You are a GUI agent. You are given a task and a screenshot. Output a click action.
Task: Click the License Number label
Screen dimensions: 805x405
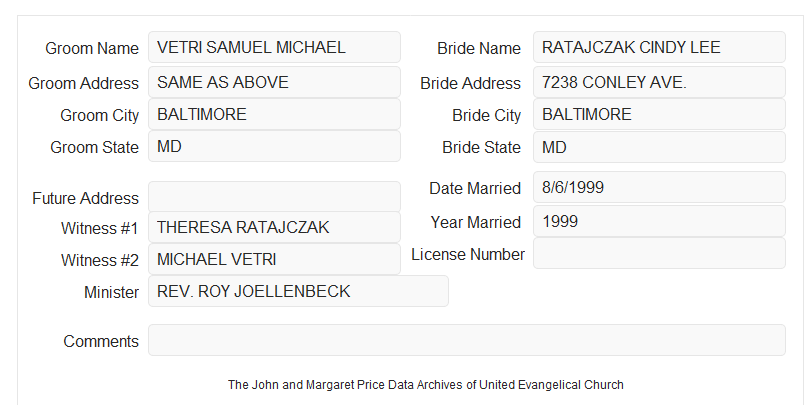[x=468, y=254]
